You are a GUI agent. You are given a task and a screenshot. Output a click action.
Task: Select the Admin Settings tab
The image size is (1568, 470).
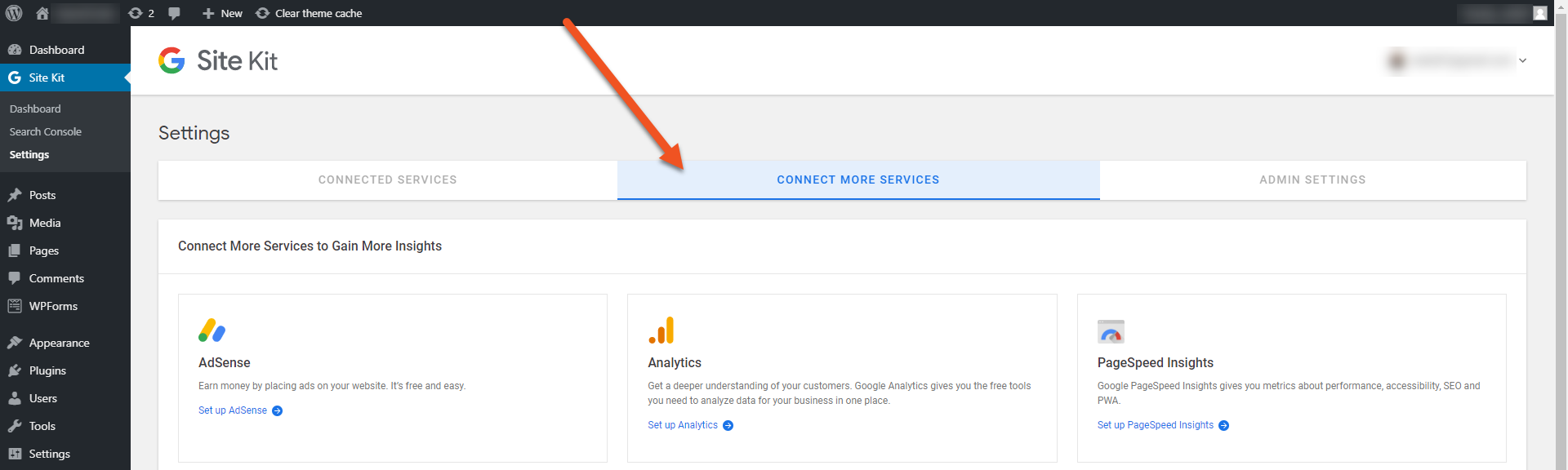[1312, 180]
